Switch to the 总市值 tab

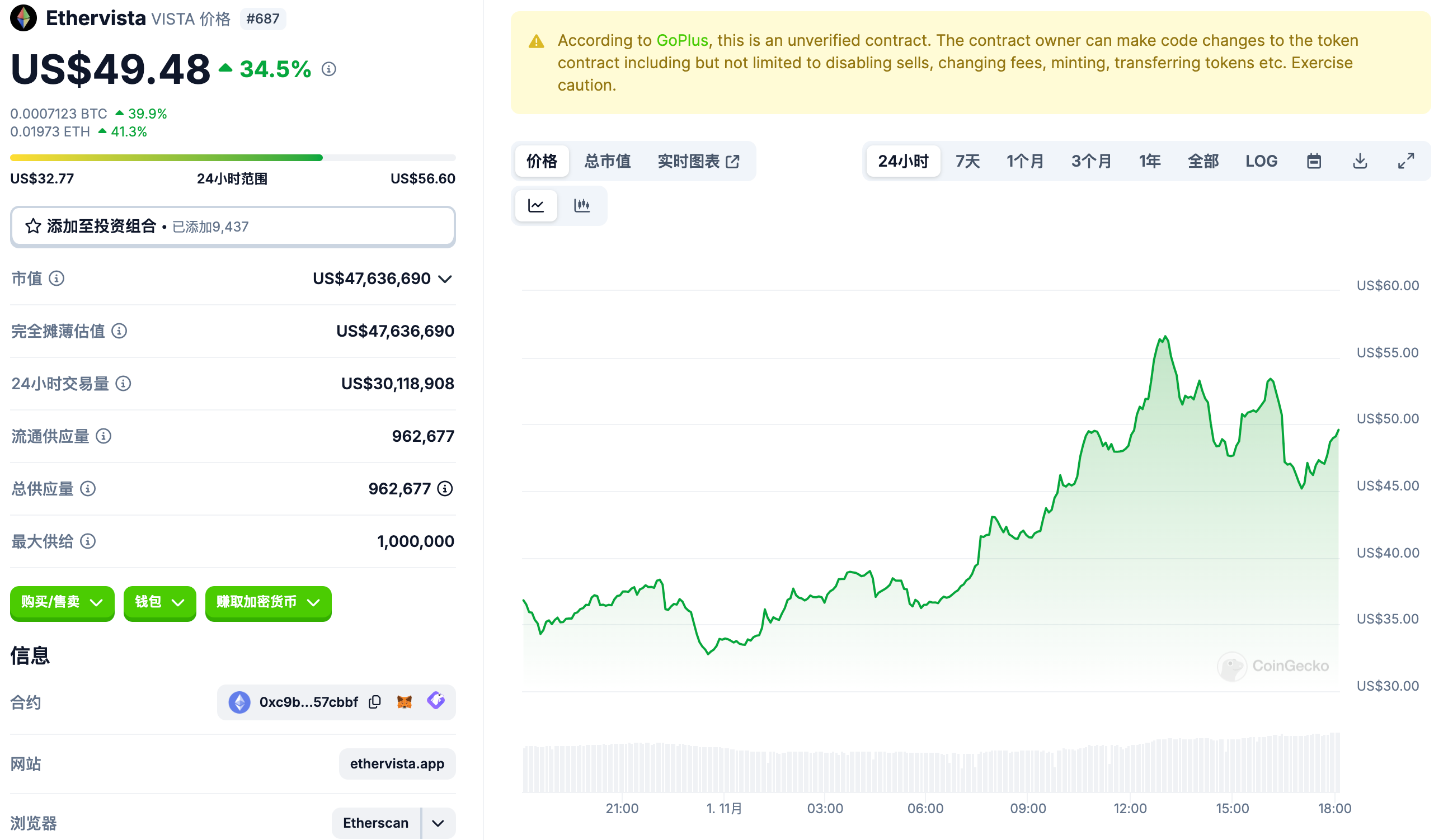(x=607, y=161)
